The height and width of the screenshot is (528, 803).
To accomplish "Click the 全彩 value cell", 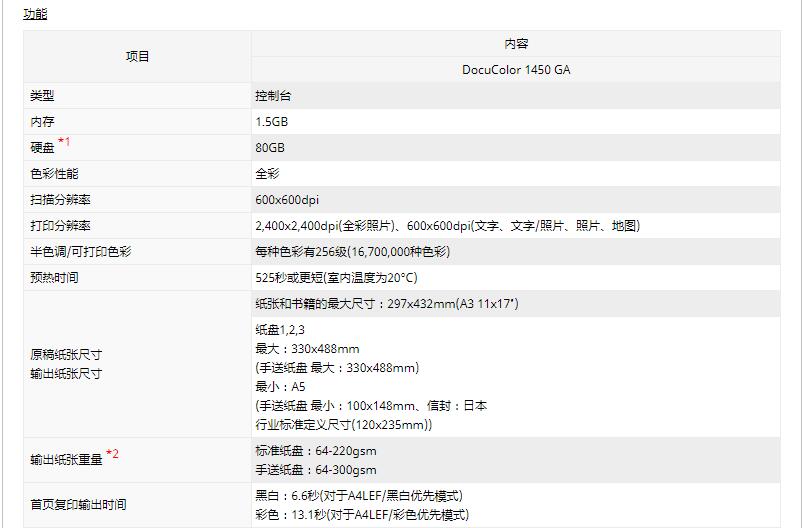I will [266, 174].
